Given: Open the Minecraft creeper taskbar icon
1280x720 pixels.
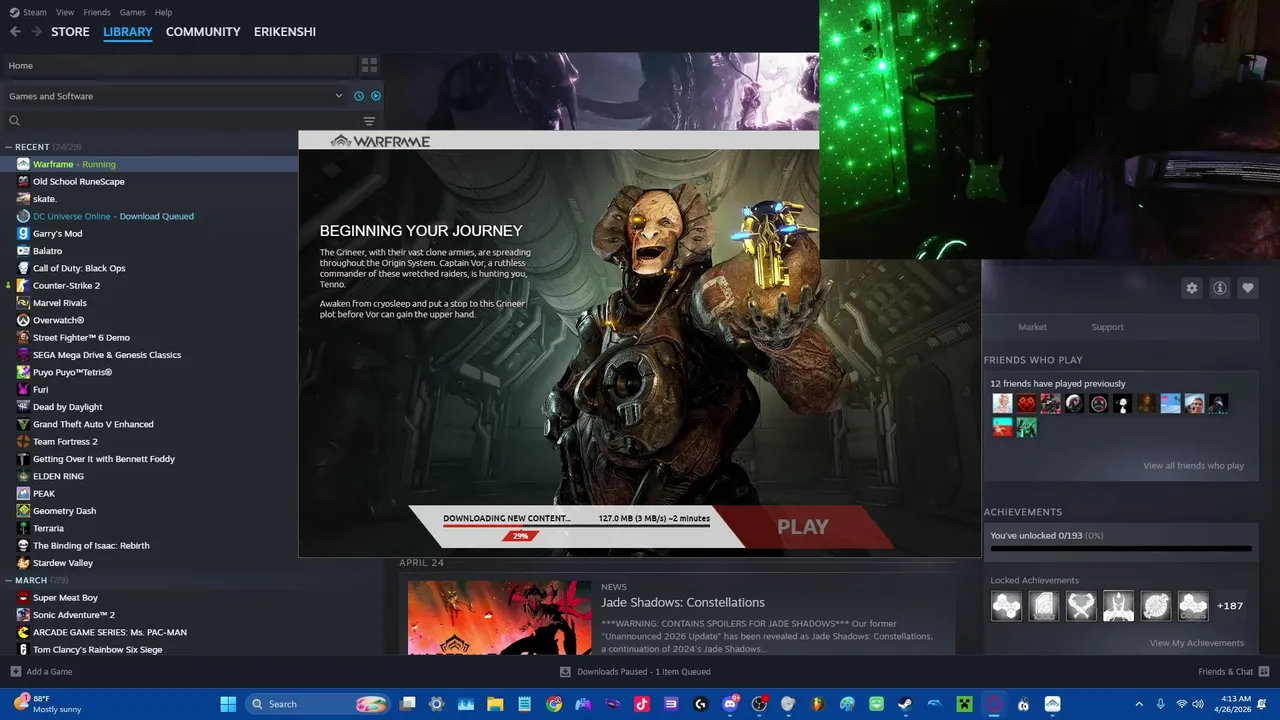Looking at the screenshot, I should (964, 704).
